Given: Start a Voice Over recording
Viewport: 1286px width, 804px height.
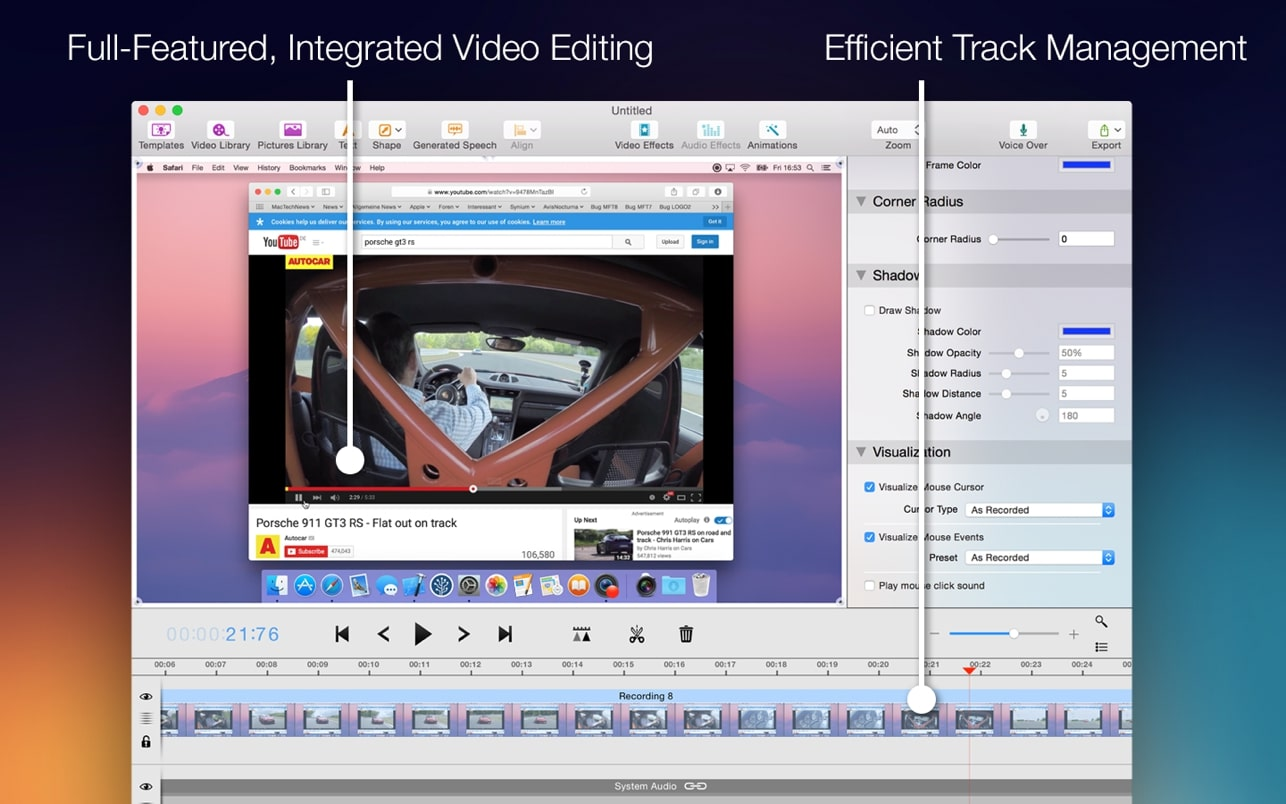Looking at the screenshot, I should tap(1022, 130).
